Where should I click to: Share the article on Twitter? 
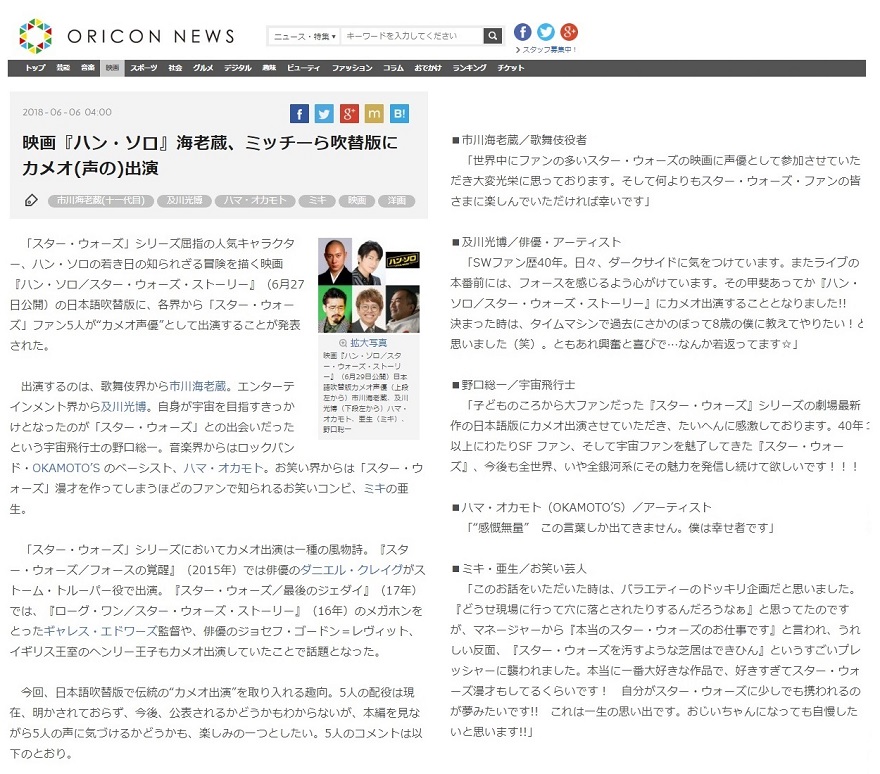(324, 114)
